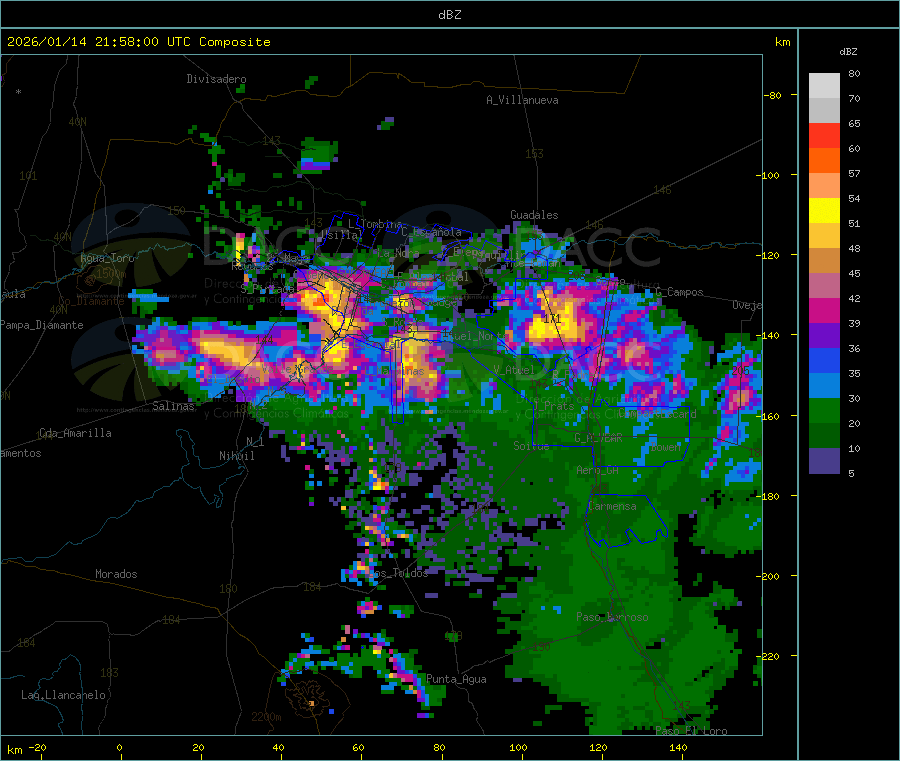This screenshot has width=900, height=761.
Task: Click the Guadales place label
Action: pos(534,215)
